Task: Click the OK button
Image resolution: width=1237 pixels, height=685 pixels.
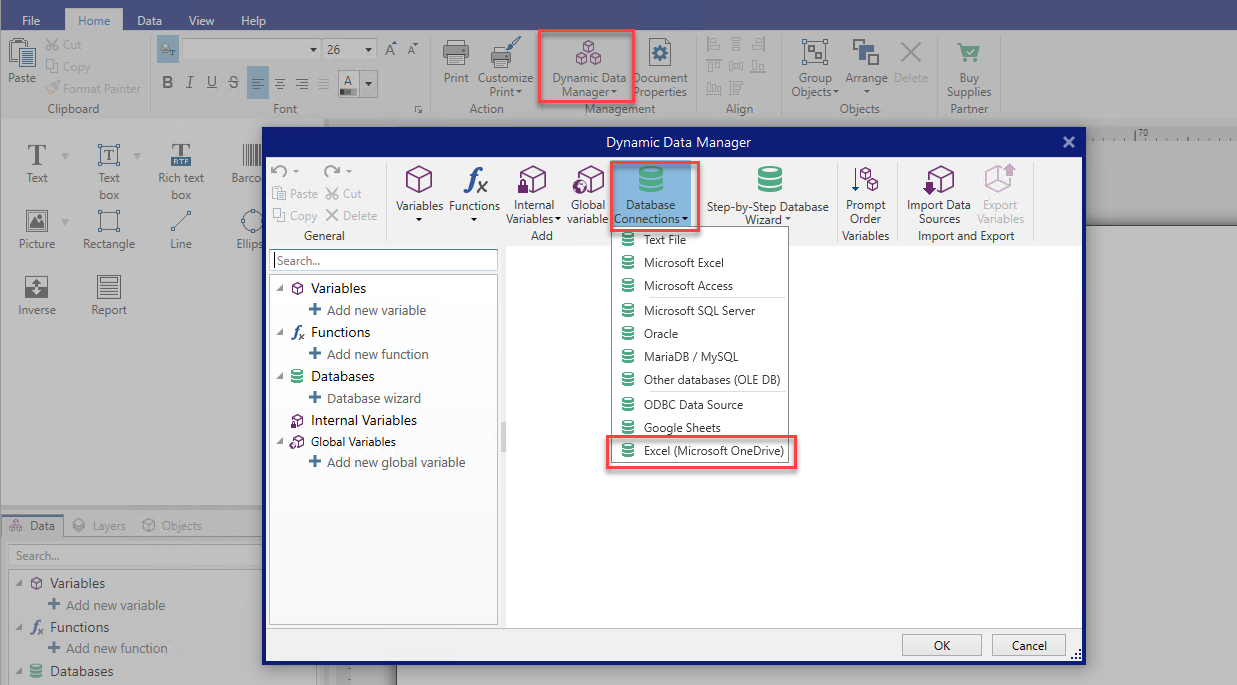Action: tap(940, 645)
